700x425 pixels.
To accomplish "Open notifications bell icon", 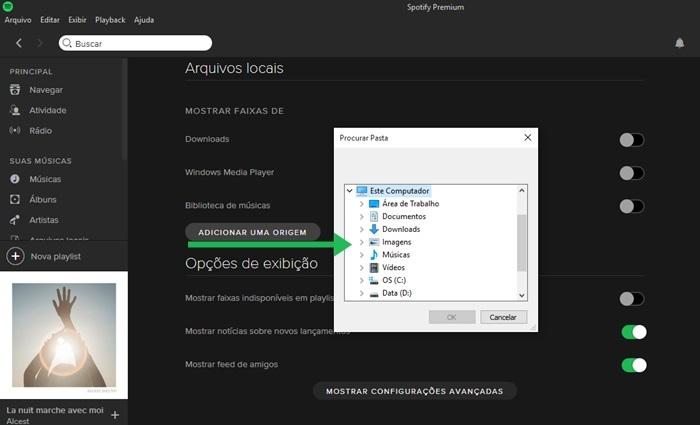I will coord(679,43).
